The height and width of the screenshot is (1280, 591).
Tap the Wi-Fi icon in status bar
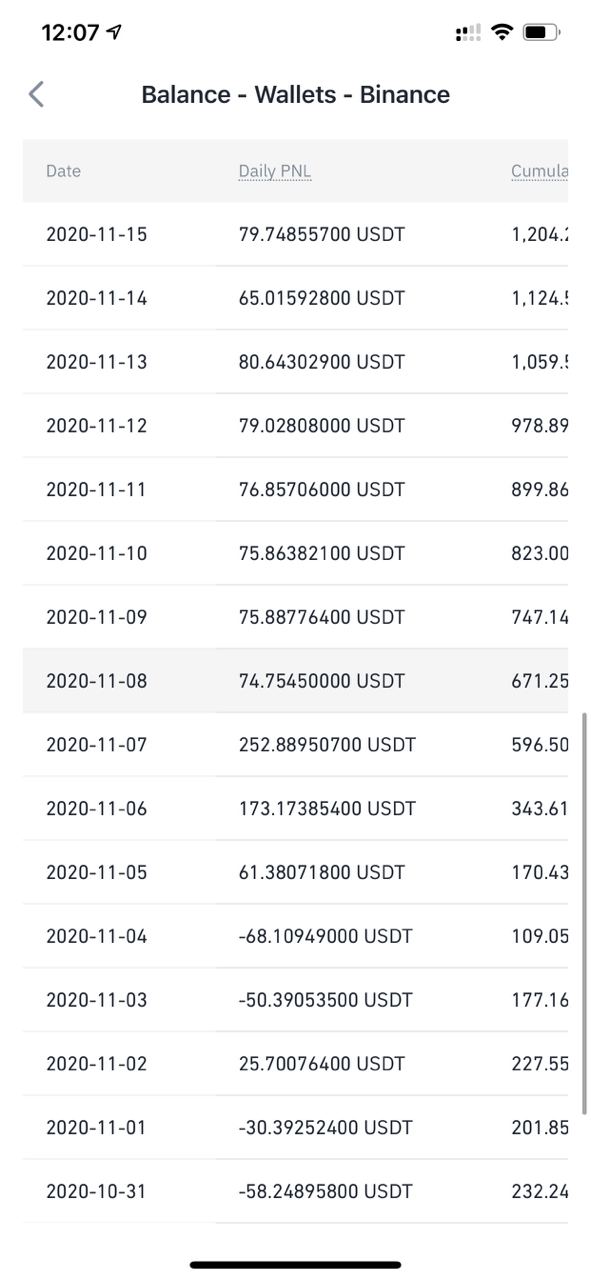tap(501, 32)
